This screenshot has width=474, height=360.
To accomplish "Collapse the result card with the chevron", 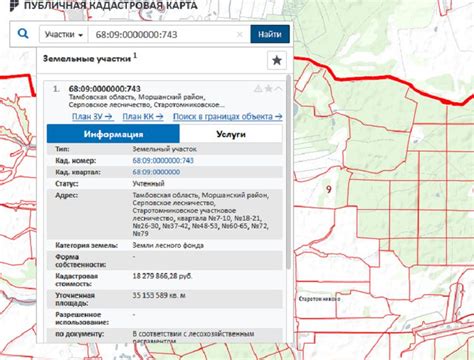I will coord(278,89).
